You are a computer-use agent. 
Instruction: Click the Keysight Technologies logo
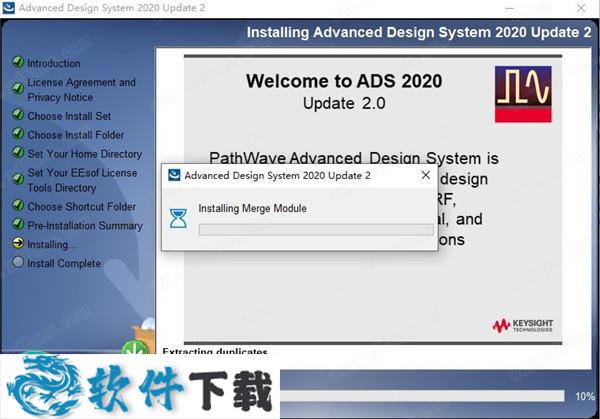523,326
